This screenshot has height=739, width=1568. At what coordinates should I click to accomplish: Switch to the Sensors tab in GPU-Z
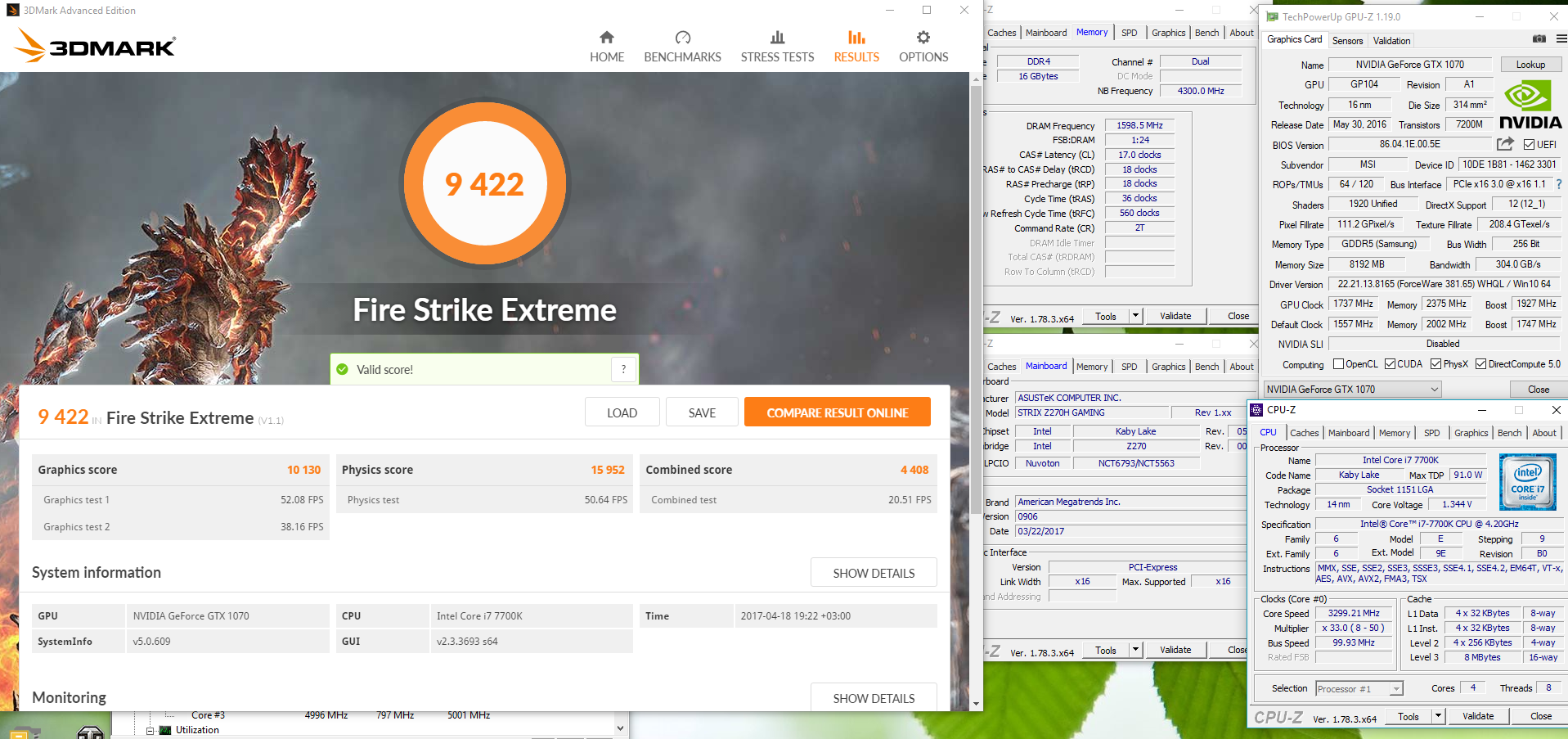click(x=1347, y=41)
